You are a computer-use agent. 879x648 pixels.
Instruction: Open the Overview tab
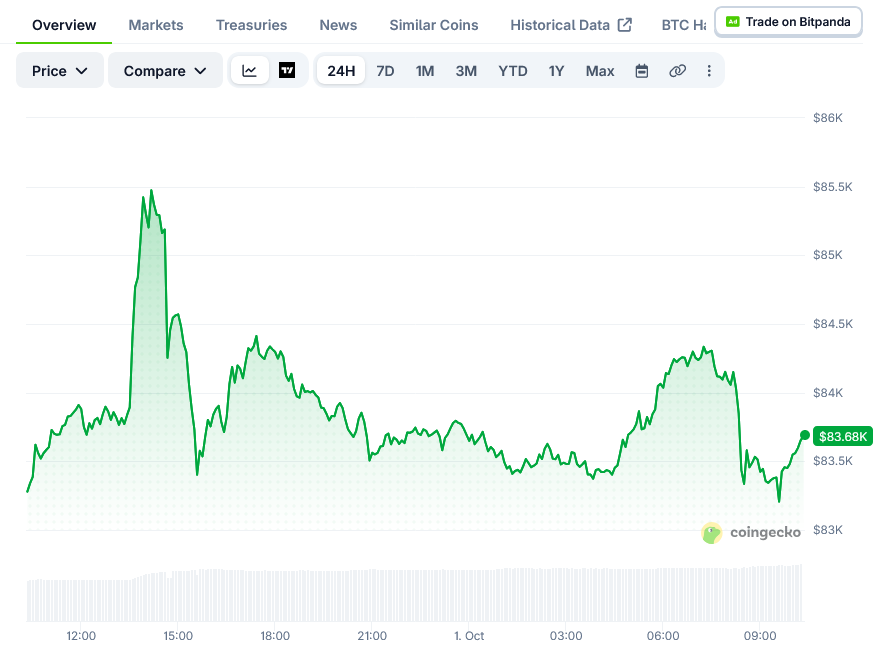pyautogui.click(x=64, y=25)
